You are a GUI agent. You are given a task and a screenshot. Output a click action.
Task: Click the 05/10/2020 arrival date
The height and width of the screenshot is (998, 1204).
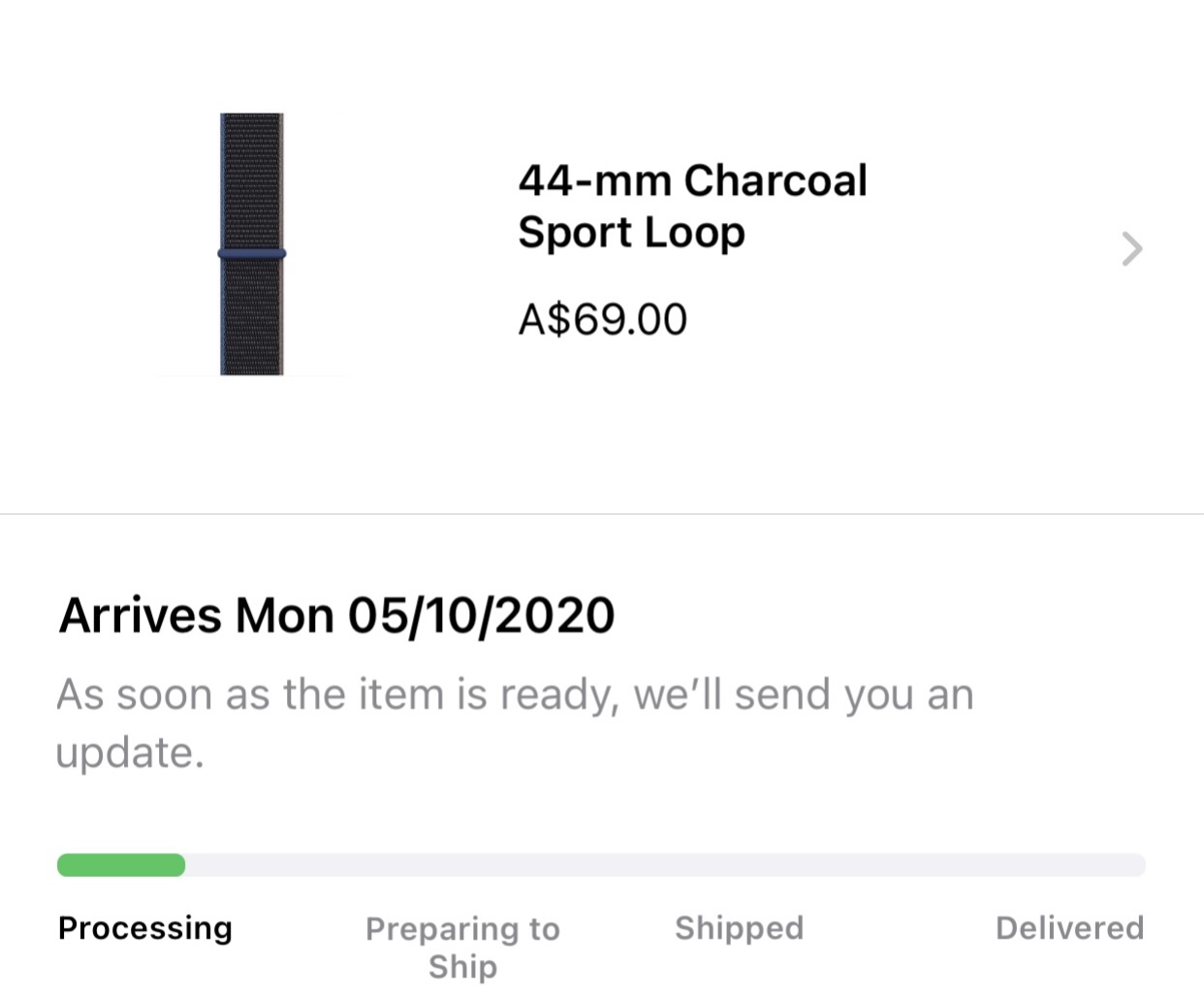coord(481,615)
